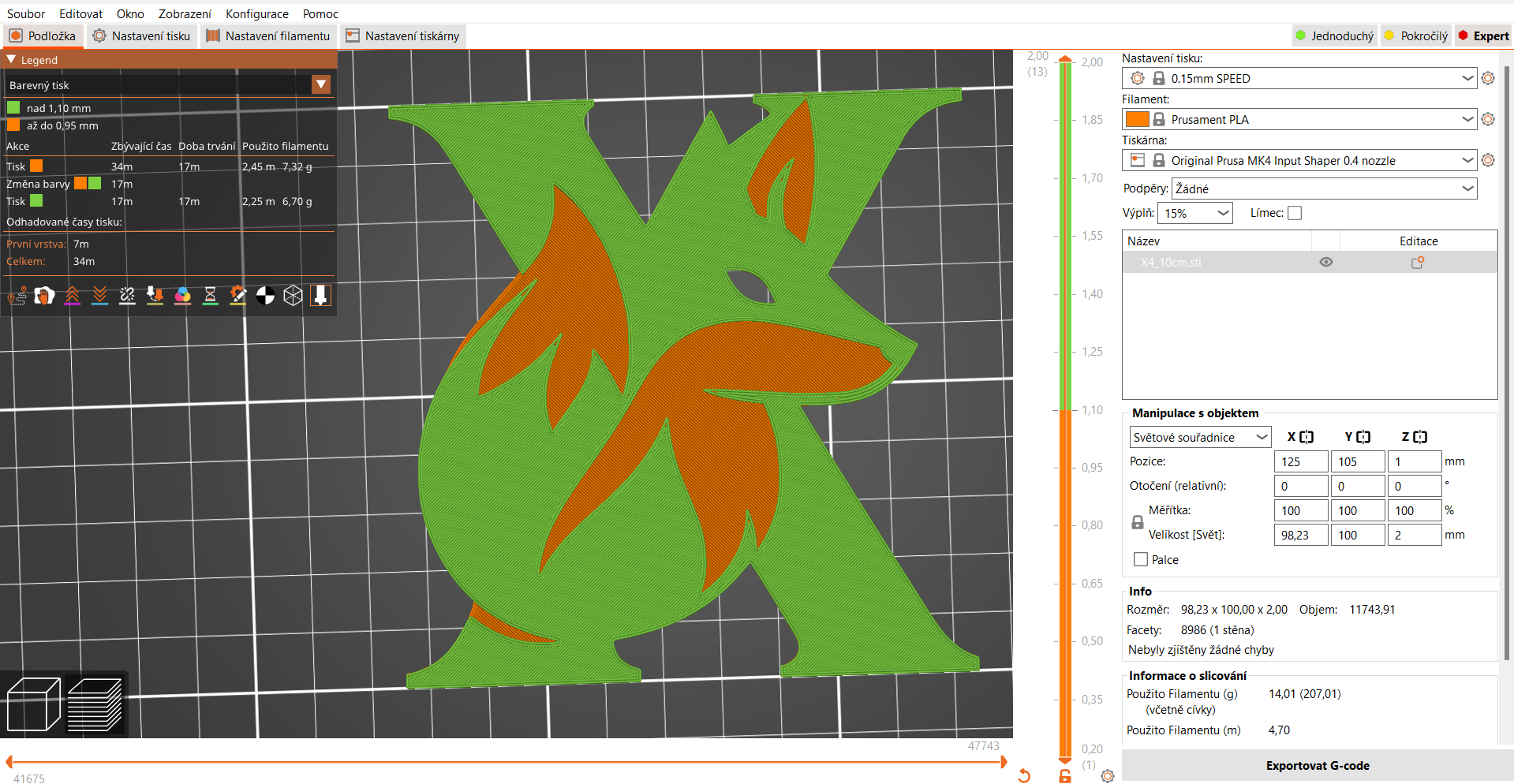Show deretractions via downward arrows icon
The width and height of the screenshot is (1514, 784).
tap(99, 296)
